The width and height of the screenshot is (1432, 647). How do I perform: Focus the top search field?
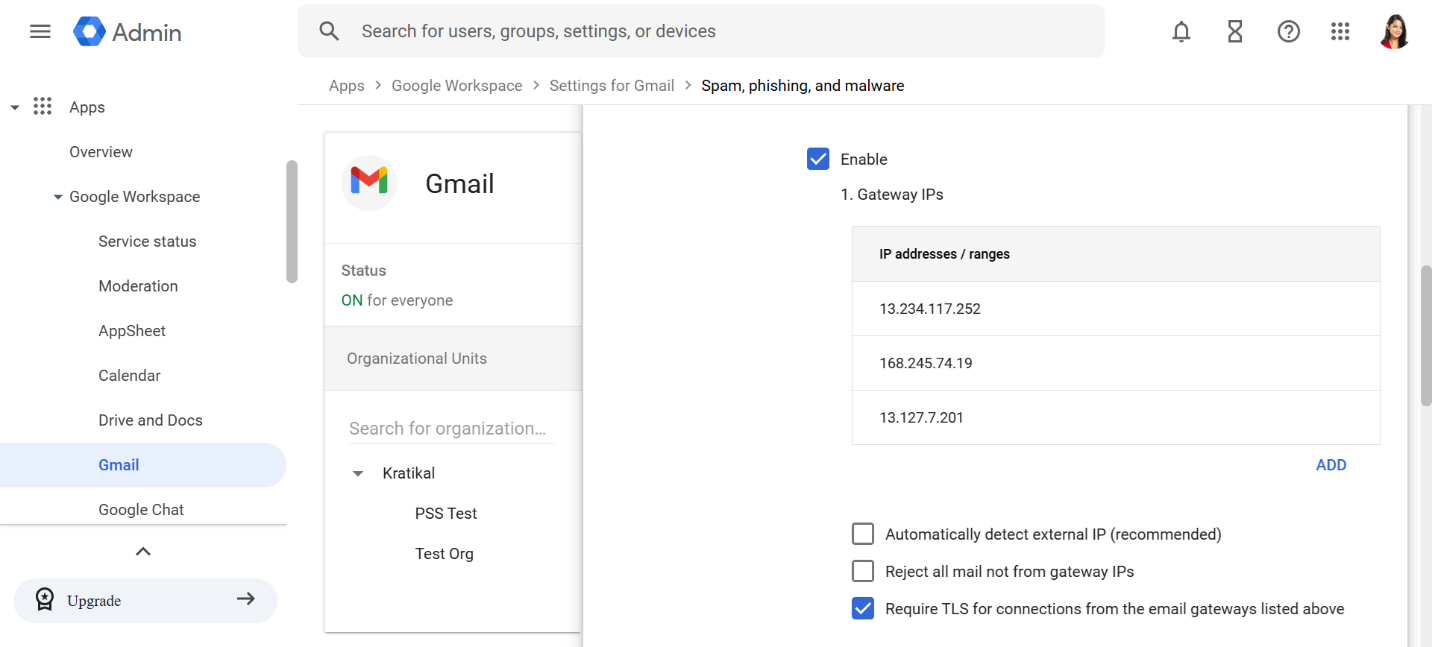(701, 31)
